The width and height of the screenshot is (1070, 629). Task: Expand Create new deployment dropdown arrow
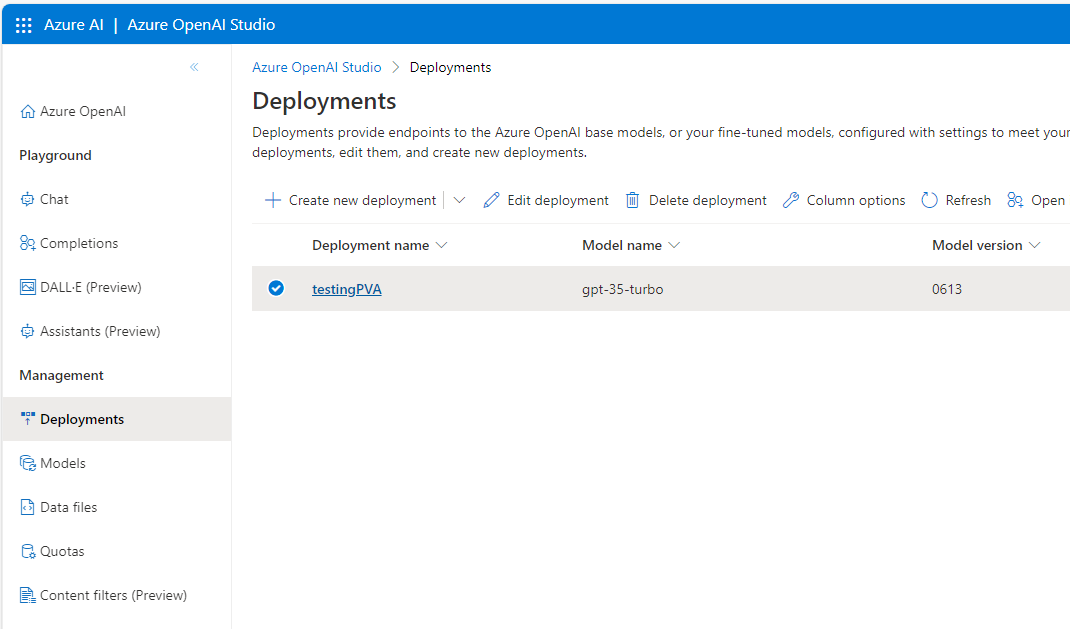tap(459, 200)
